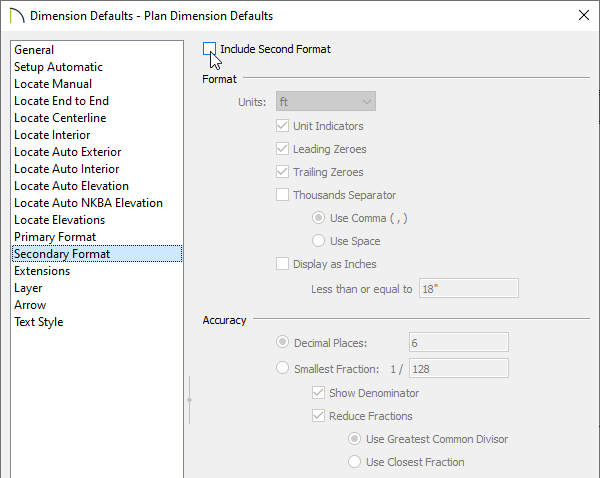Image resolution: width=600 pixels, height=478 pixels.
Task: Click the Decimal Places input field
Action: click(x=459, y=342)
